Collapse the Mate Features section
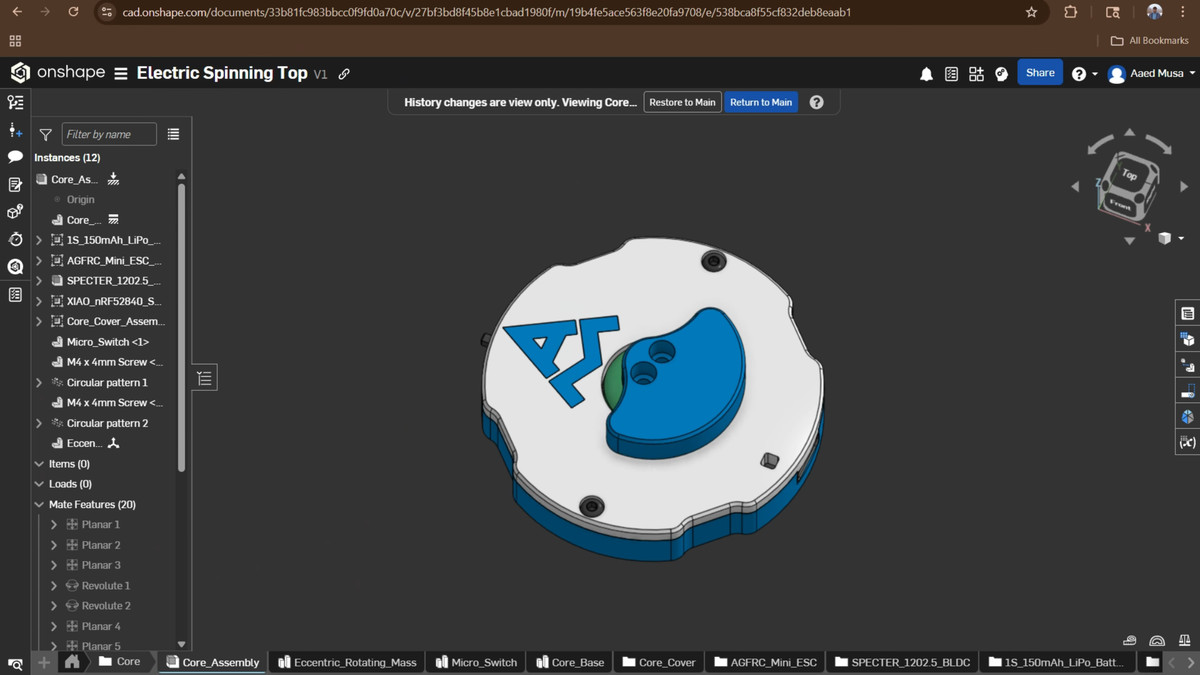Screen dimensions: 1200x675 [39, 505]
